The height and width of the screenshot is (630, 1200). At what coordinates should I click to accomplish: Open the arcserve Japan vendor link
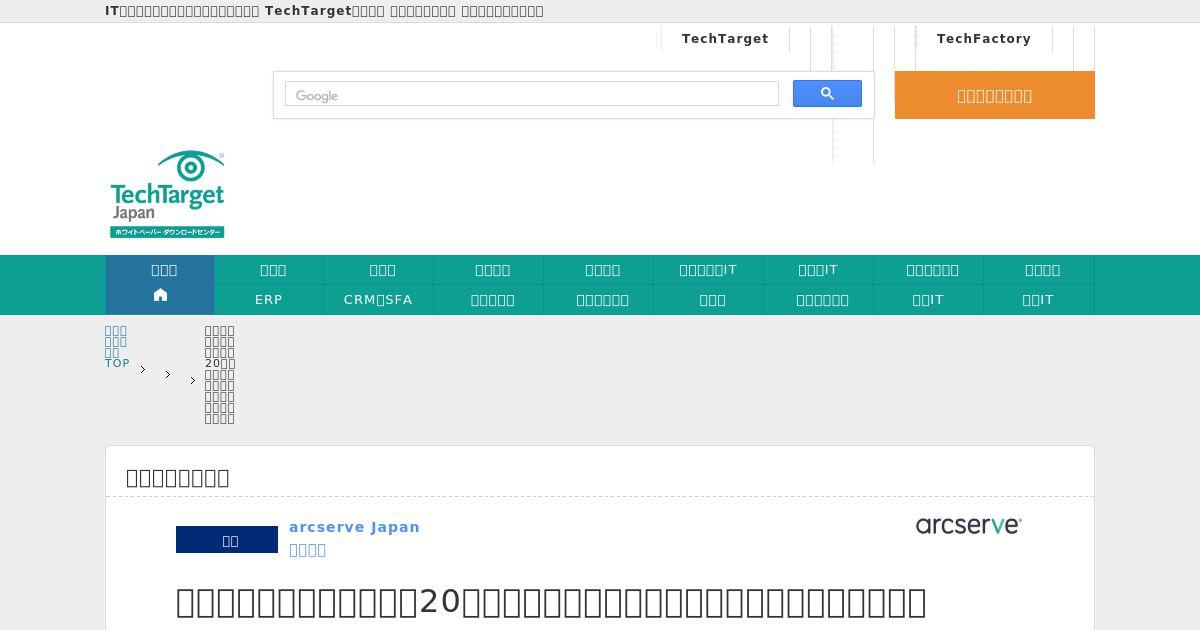354,527
